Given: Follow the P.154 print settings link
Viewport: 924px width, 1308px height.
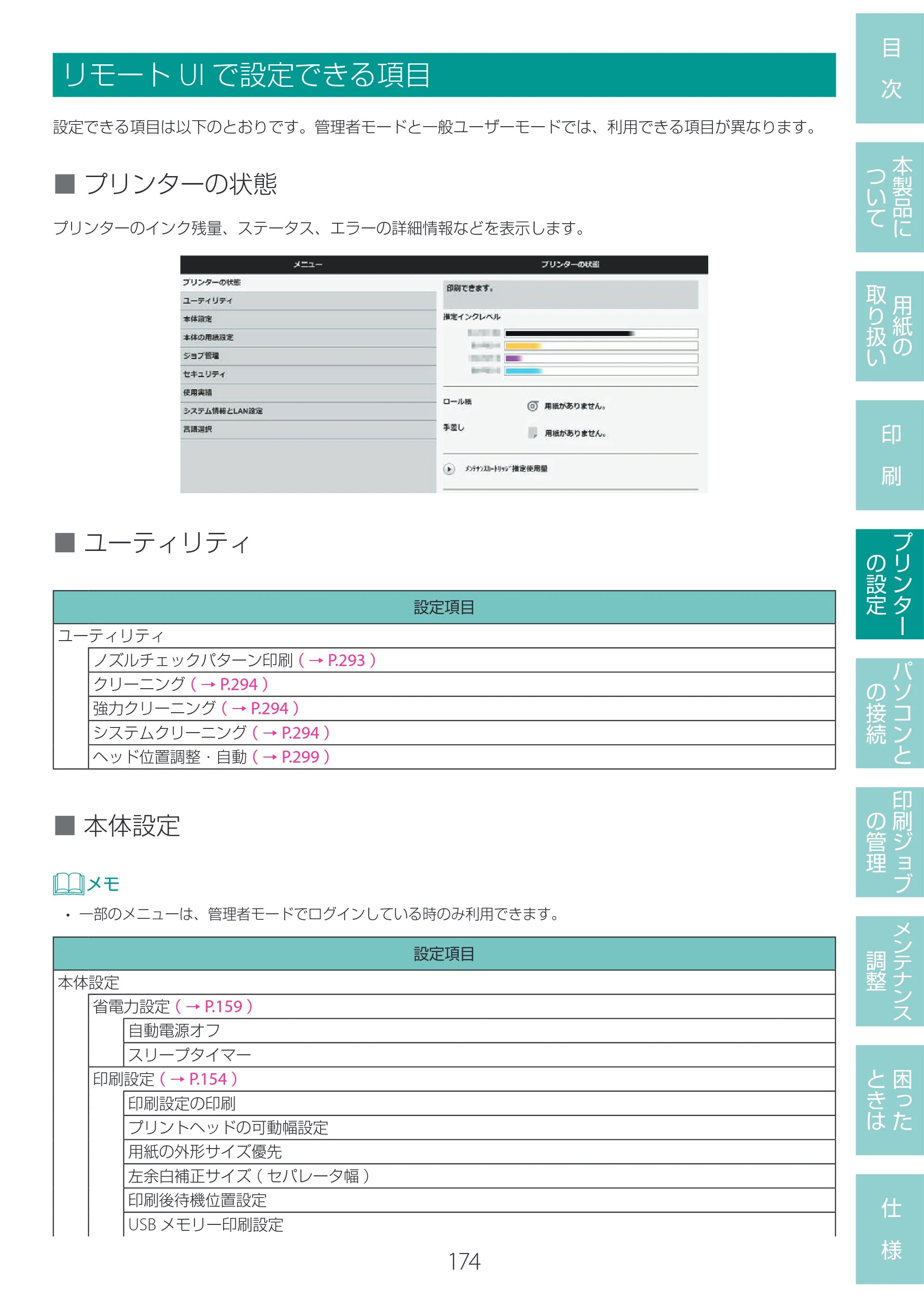Looking at the screenshot, I should coord(199,1079).
